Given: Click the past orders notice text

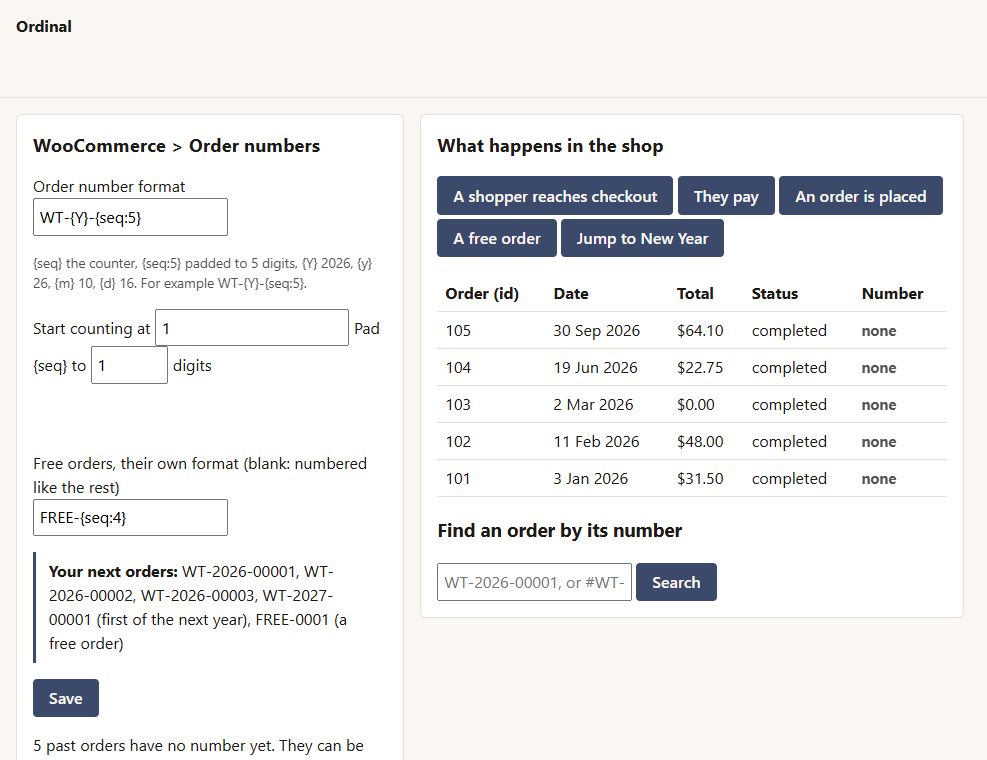Looking at the screenshot, I should coord(198,746).
